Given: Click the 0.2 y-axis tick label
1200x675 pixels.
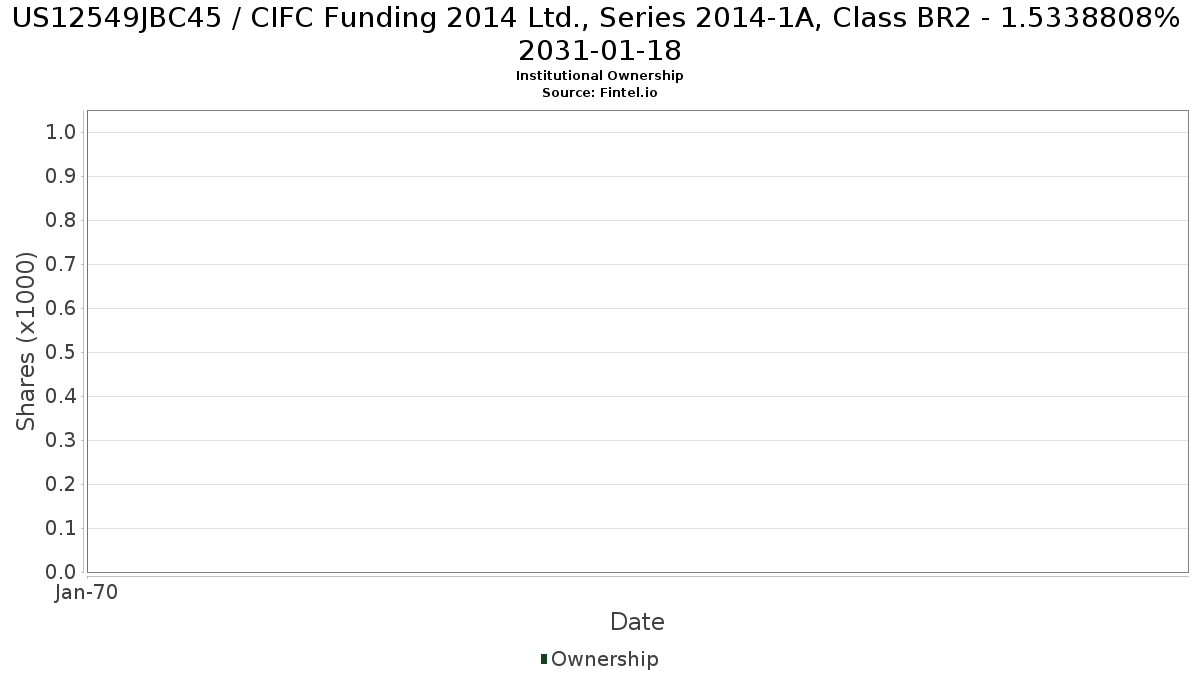Looking at the screenshot, I should point(61,485).
